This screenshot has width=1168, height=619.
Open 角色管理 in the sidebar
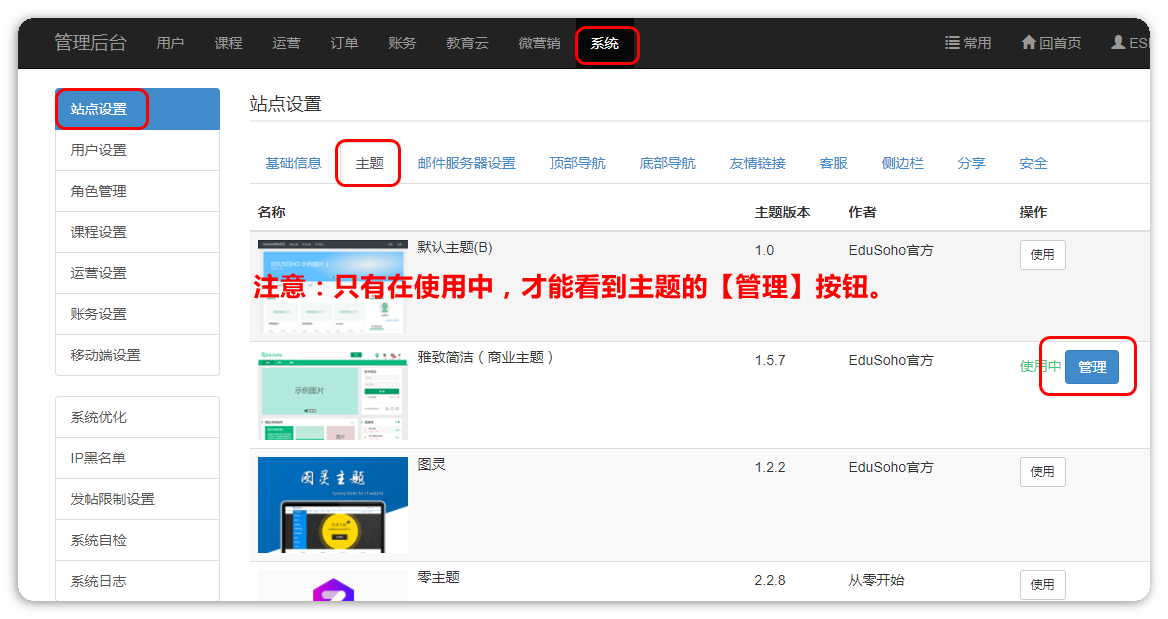click(x=98, y=191)
